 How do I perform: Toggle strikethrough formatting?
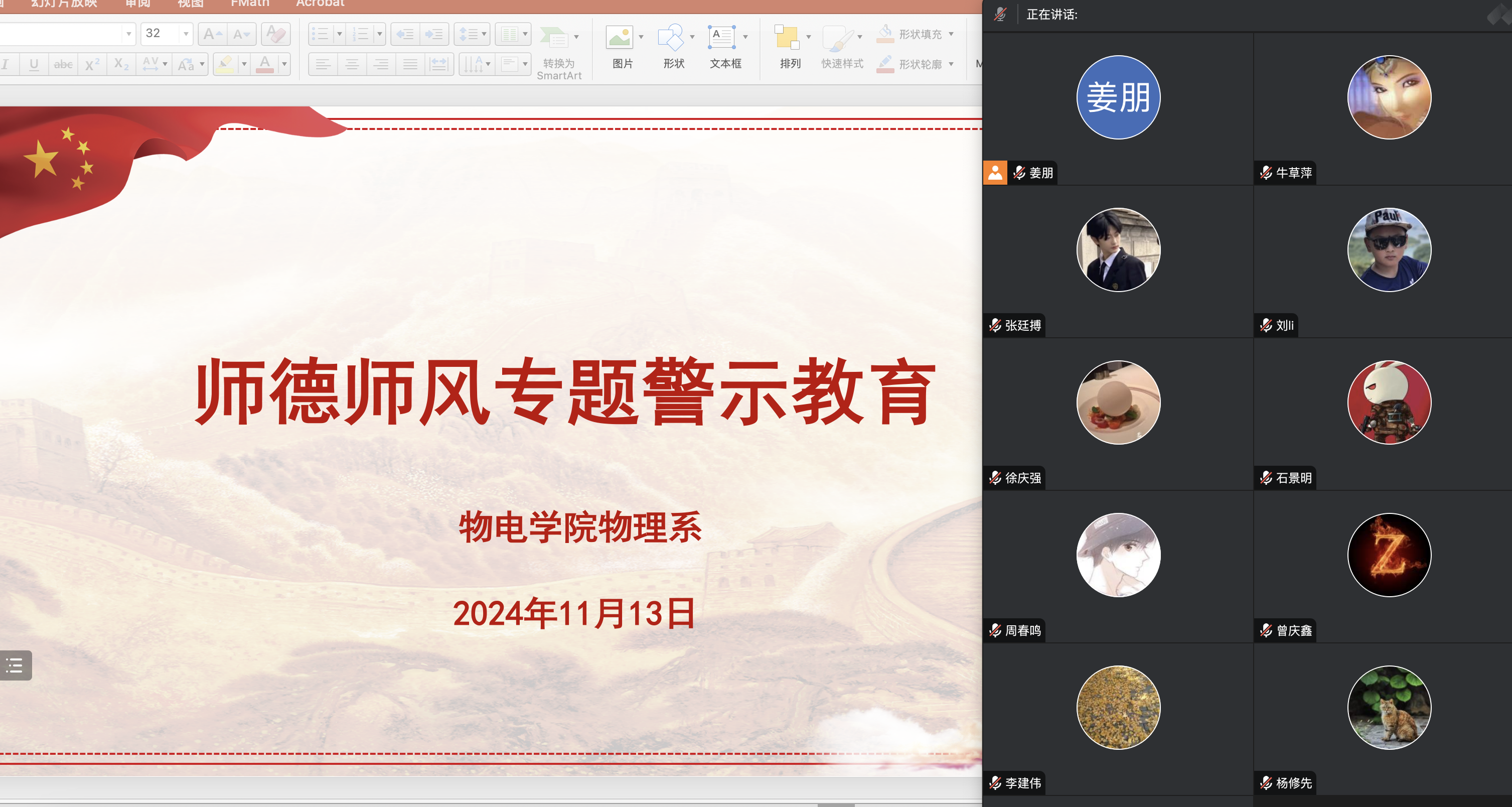63,64
